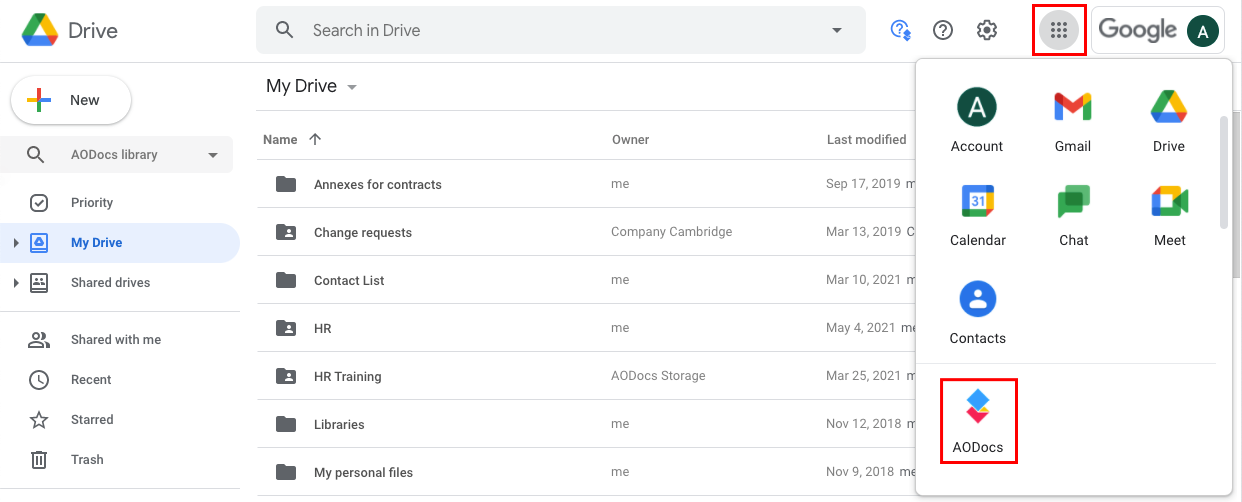Click the Libraries folder icon

[x=286, y=424]
